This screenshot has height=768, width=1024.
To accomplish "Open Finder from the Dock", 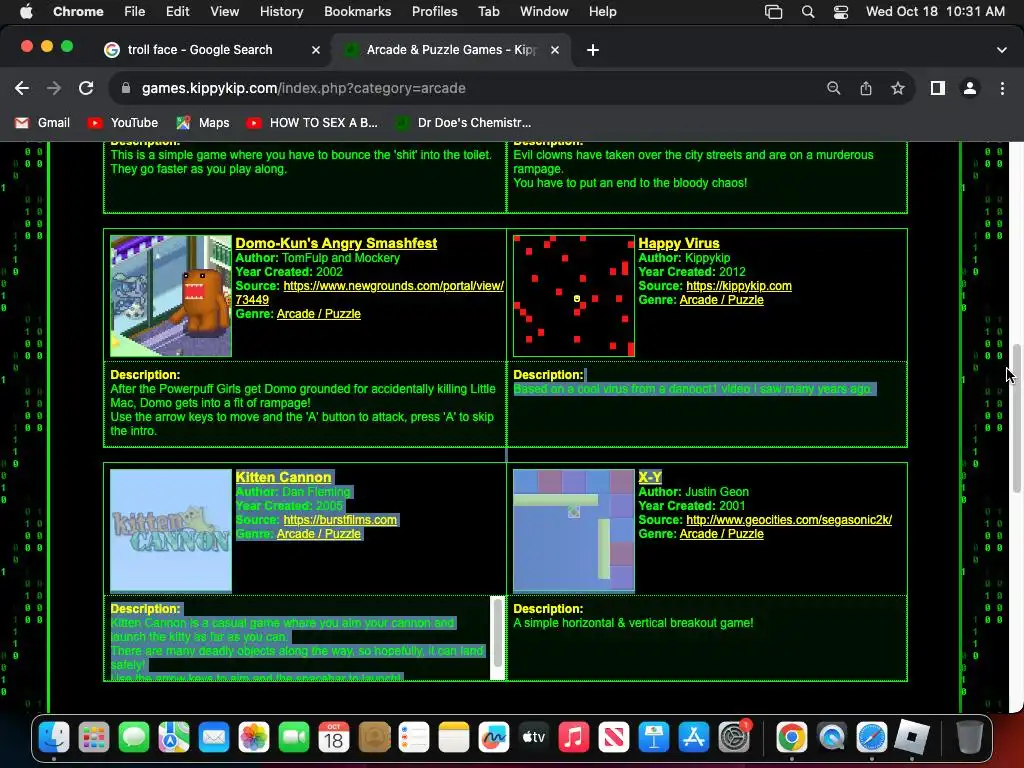I will (54, 738).
